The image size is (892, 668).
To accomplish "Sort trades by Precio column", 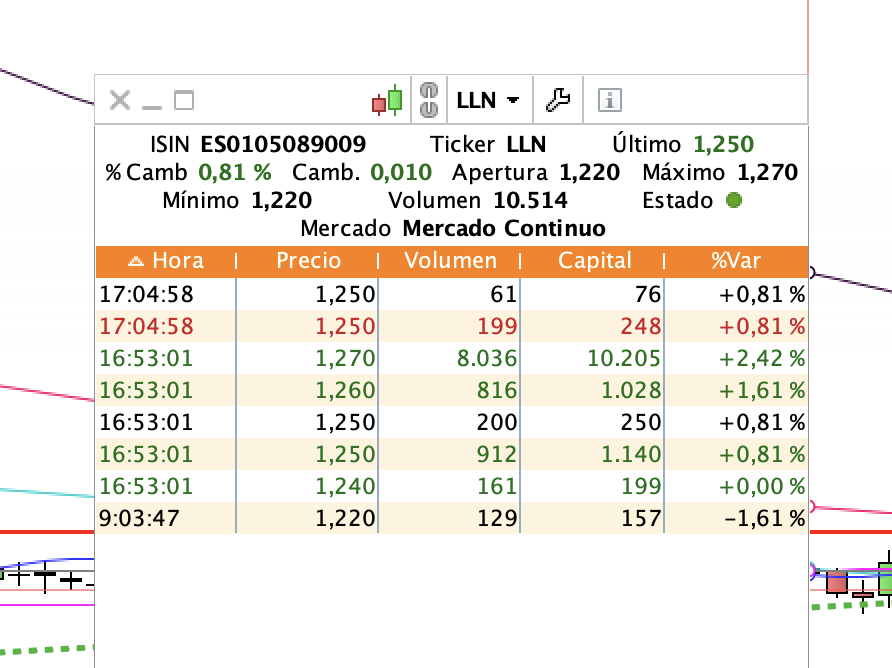I will tap(308, 261).
